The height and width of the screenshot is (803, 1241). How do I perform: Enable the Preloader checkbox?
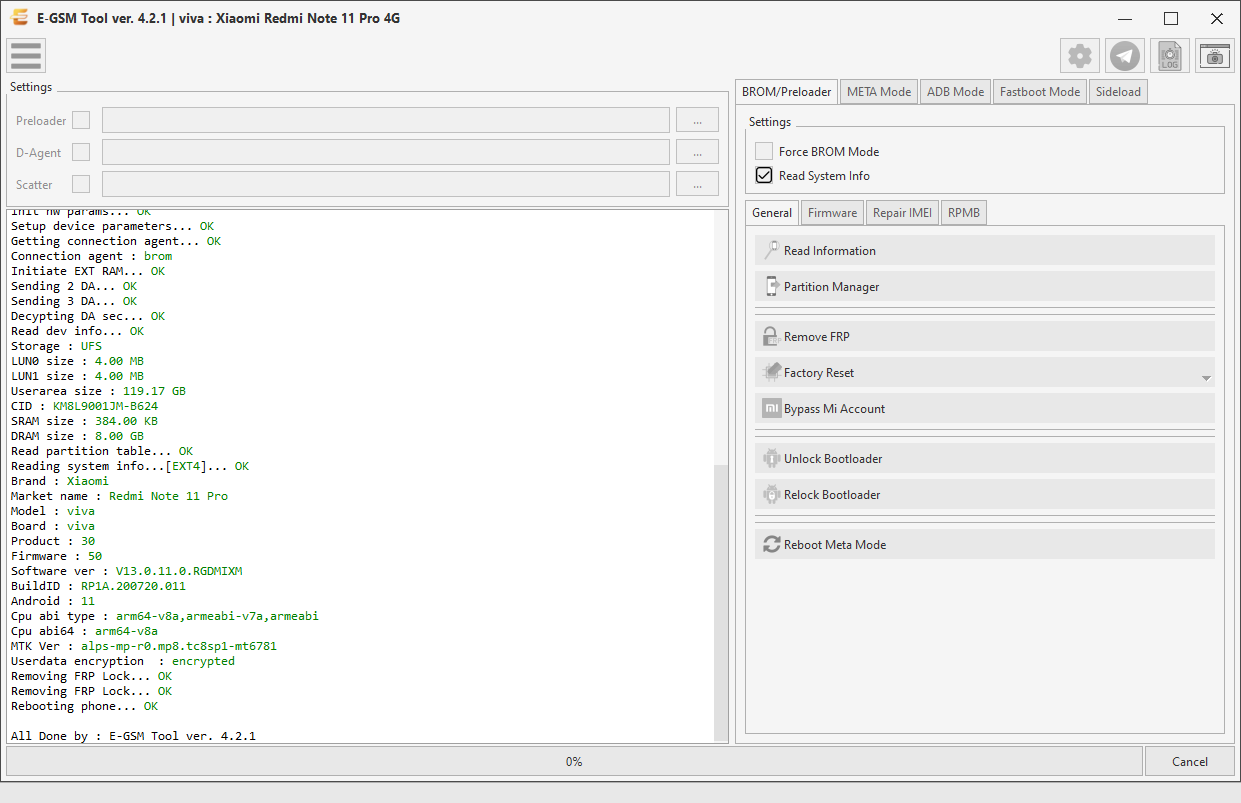pyautogui.click(x=81, y=120)
